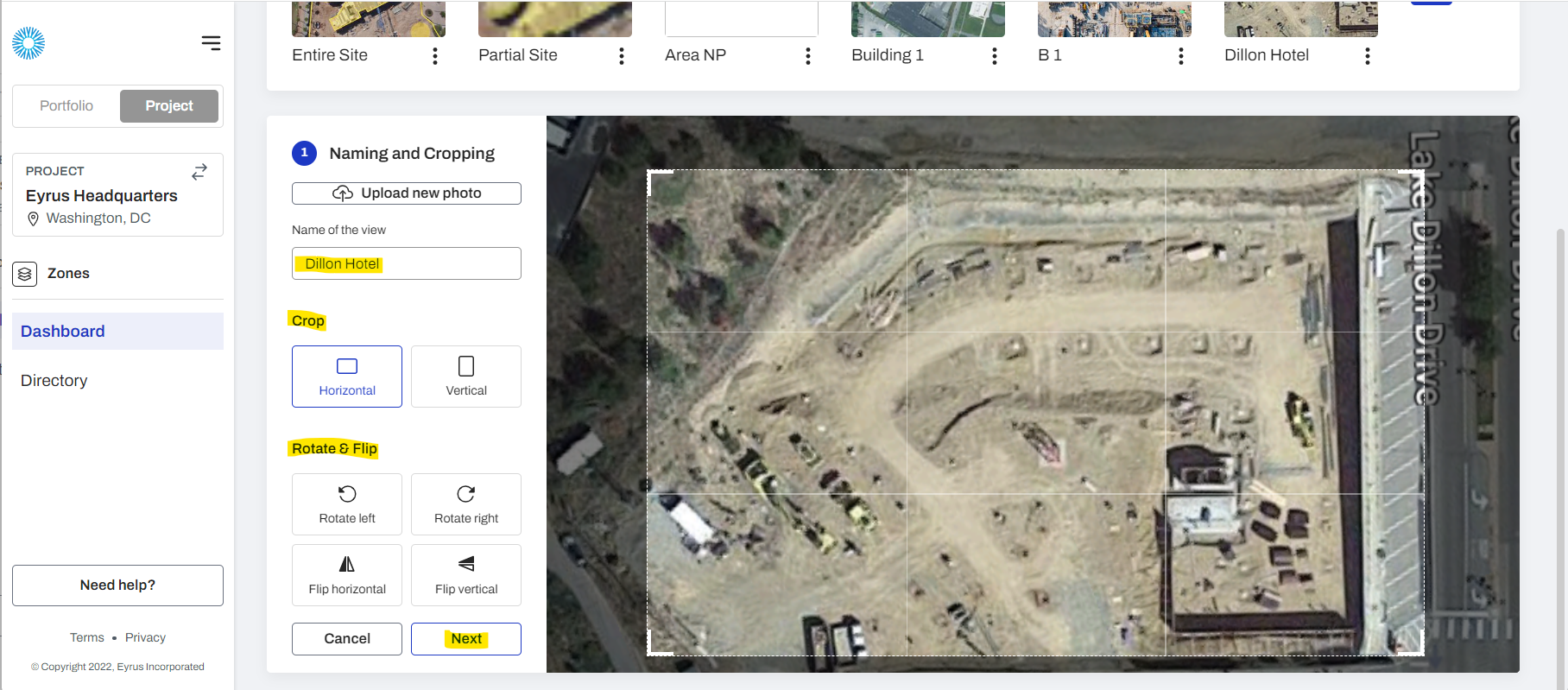The width and height of the screenshot is (1568, 690).
Task: Open the hamburger menu in the sidebar
Action: pos(211,43)
